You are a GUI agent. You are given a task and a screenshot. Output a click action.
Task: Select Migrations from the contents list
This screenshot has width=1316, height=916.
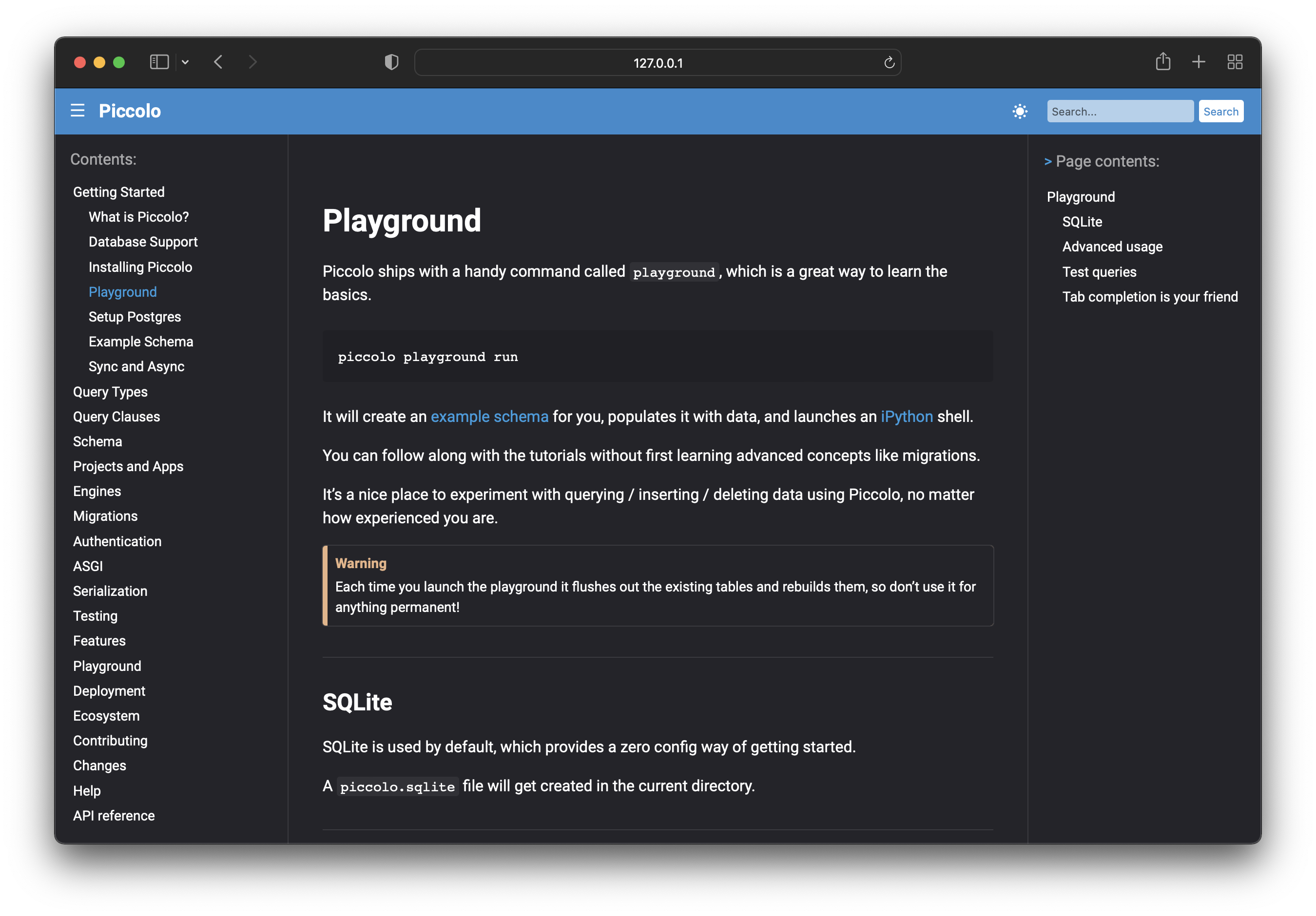click(105, 516)
